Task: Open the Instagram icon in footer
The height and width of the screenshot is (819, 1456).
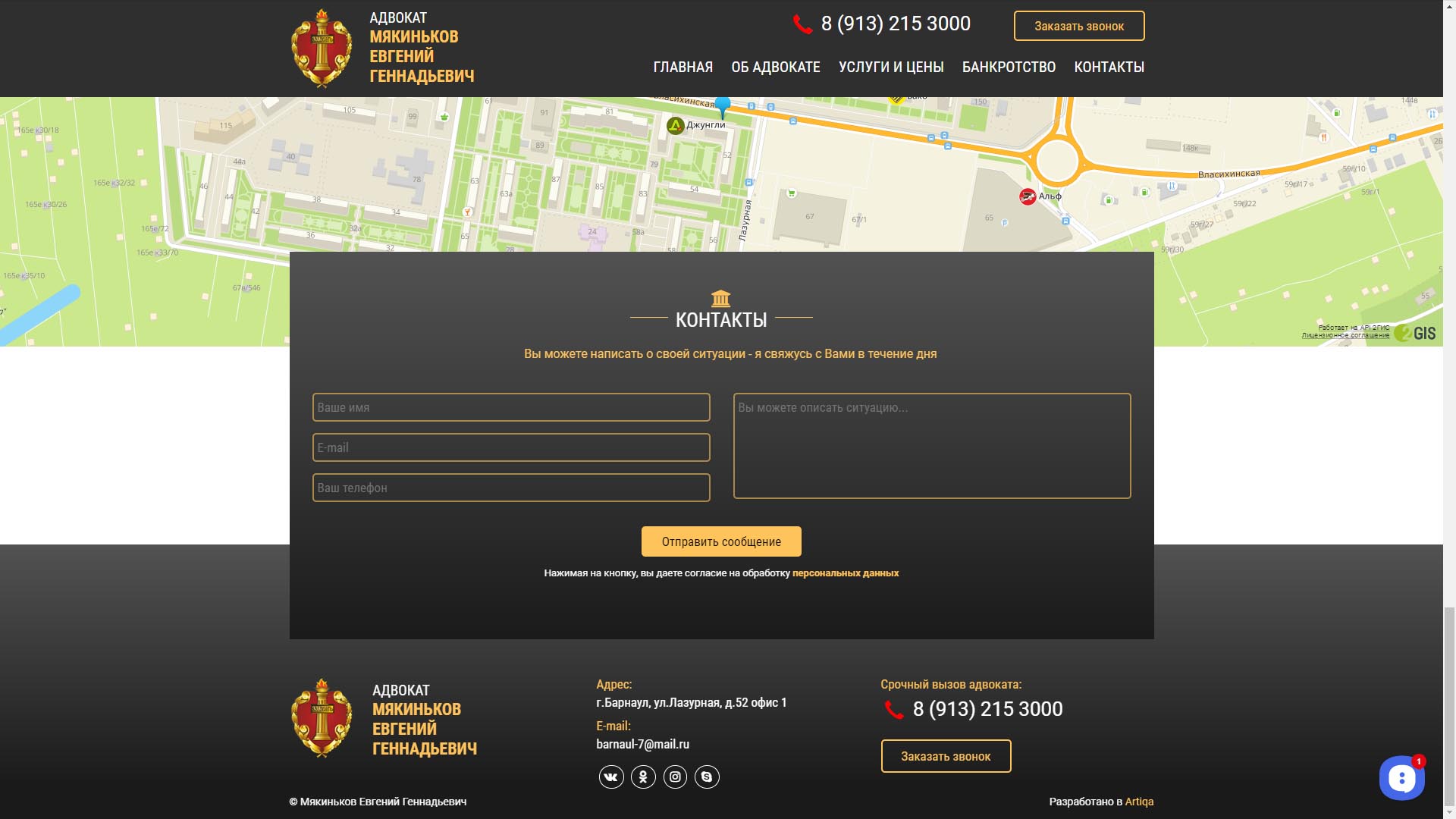Action: pyautogui.click(x=675, y=777)
